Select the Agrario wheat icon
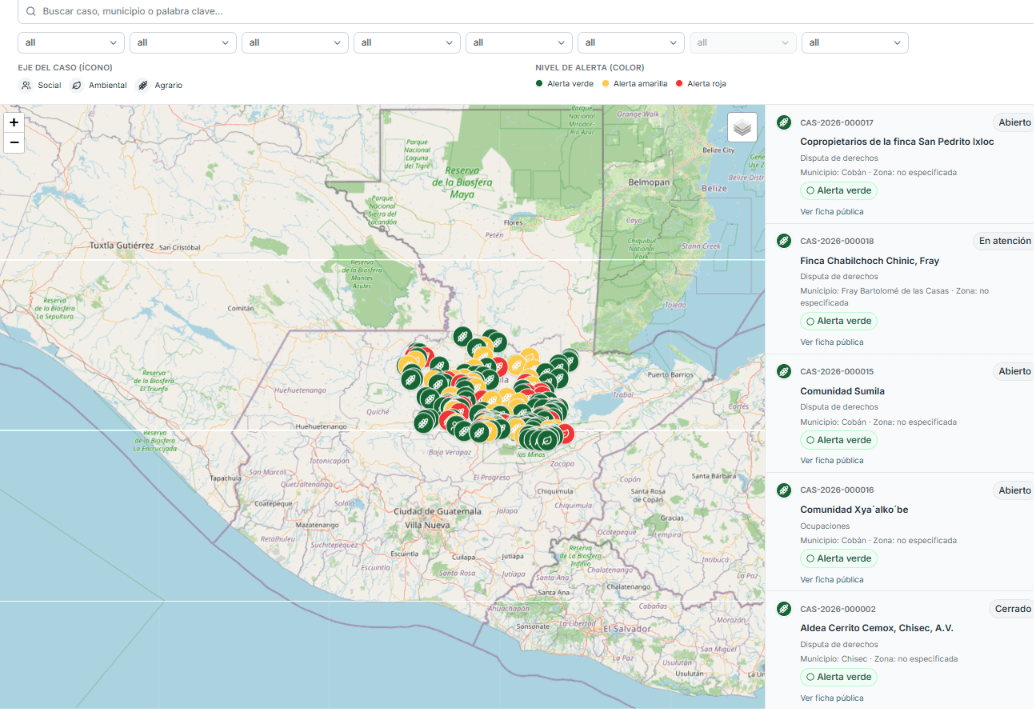 [x=142, y=85]
